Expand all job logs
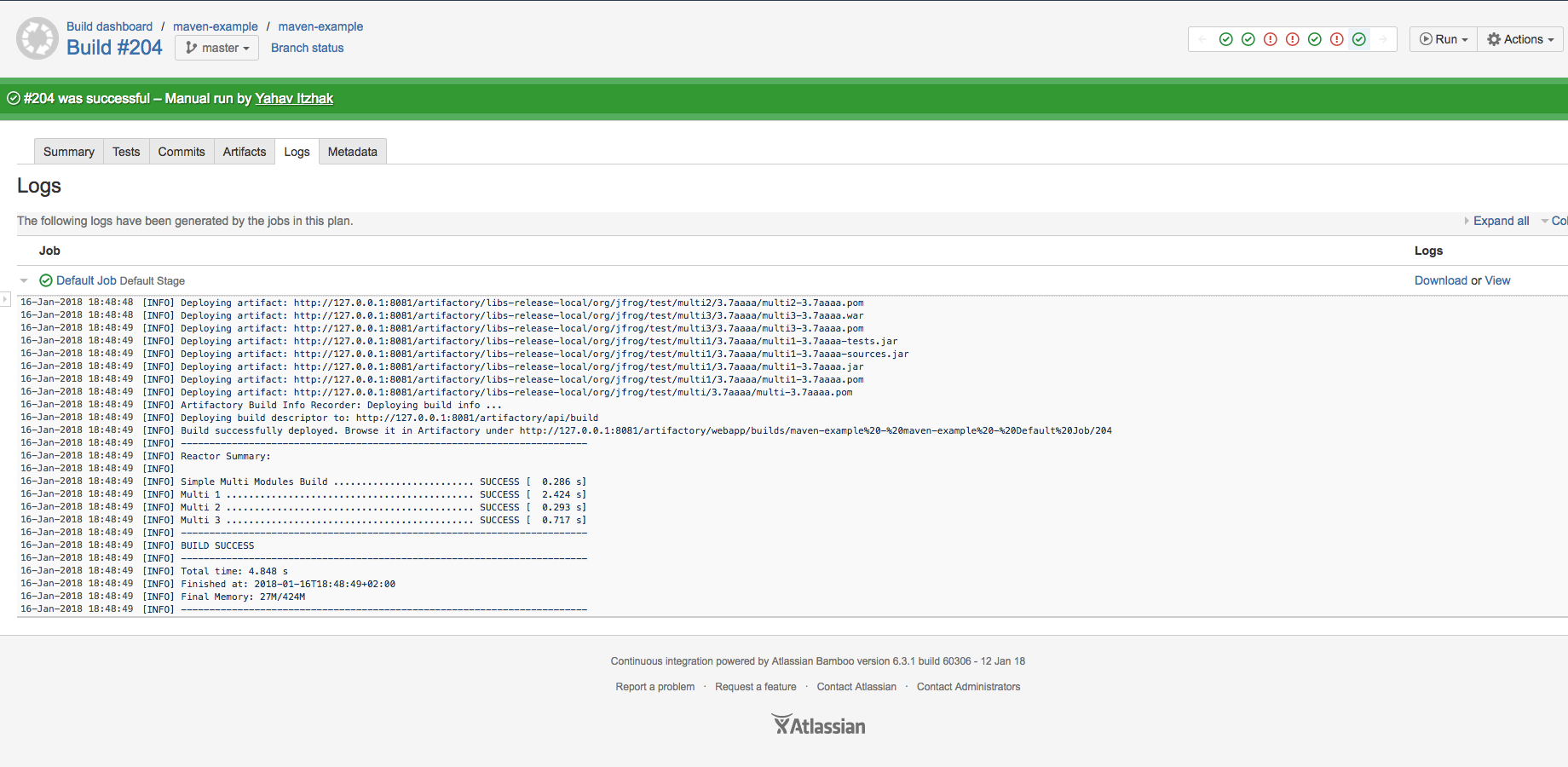 [1501, 221]
